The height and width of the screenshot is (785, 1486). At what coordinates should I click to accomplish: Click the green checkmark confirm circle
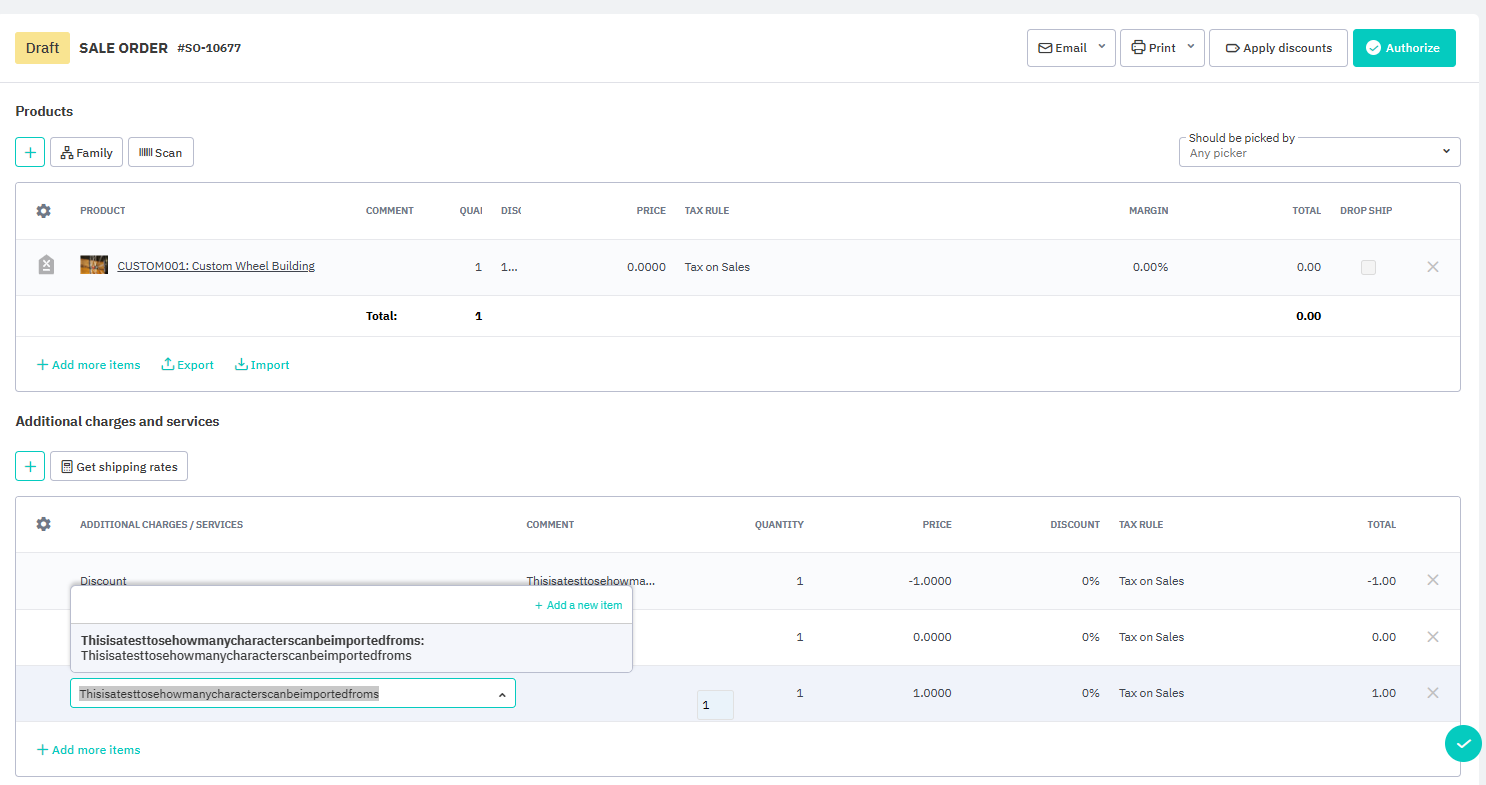(x=1463, y=743)
